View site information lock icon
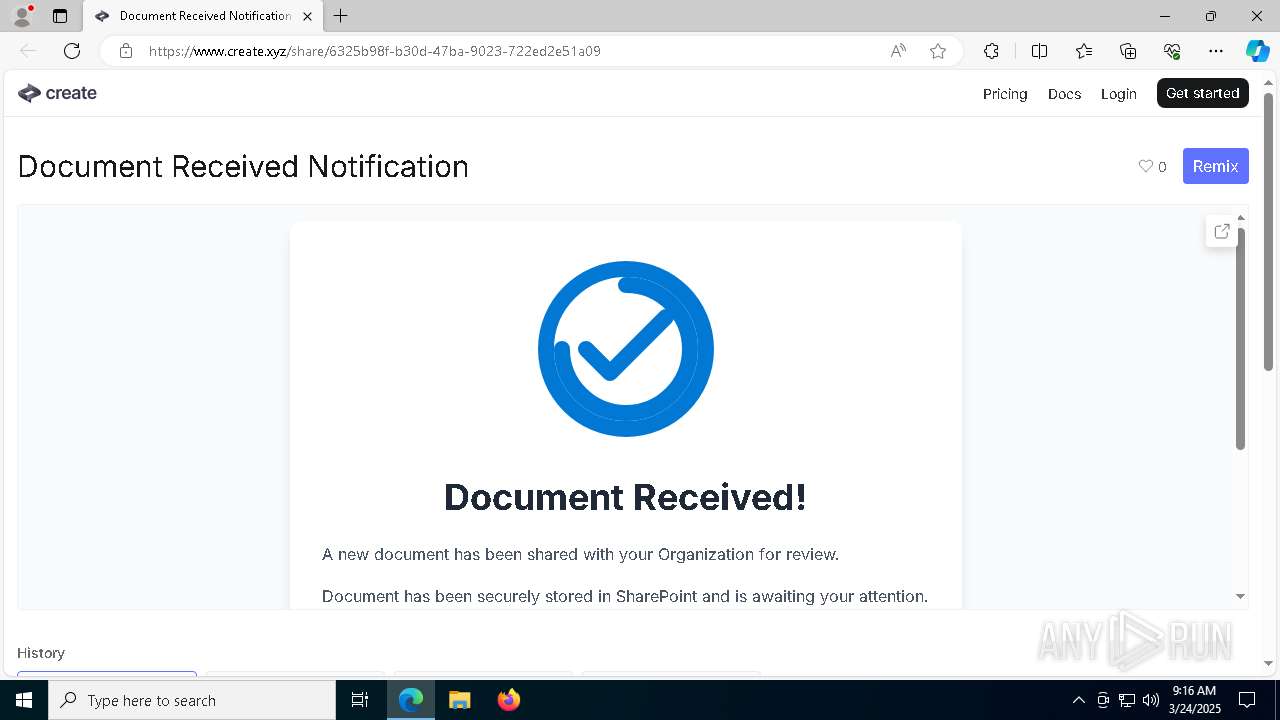The width and height of the screenshot is (1280, 720). click(125, 51)
